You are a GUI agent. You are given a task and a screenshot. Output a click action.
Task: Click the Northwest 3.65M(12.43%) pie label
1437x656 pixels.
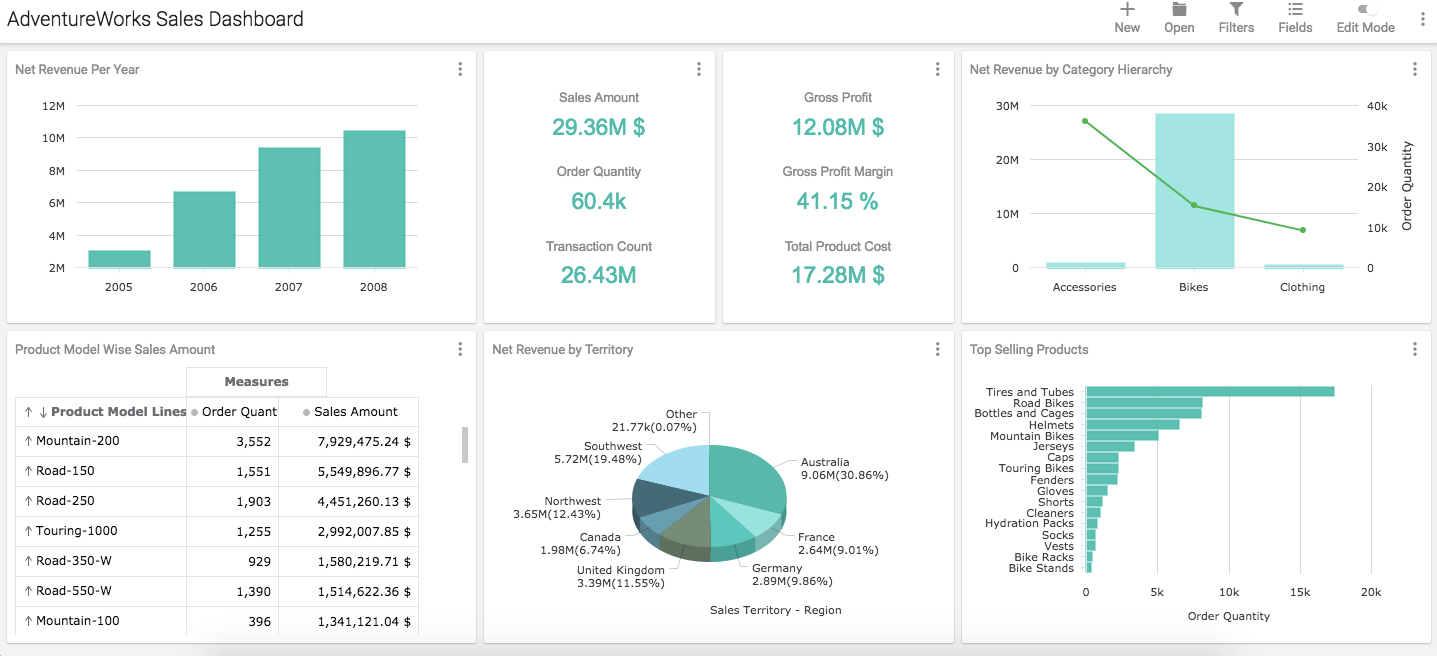point(556,507)
